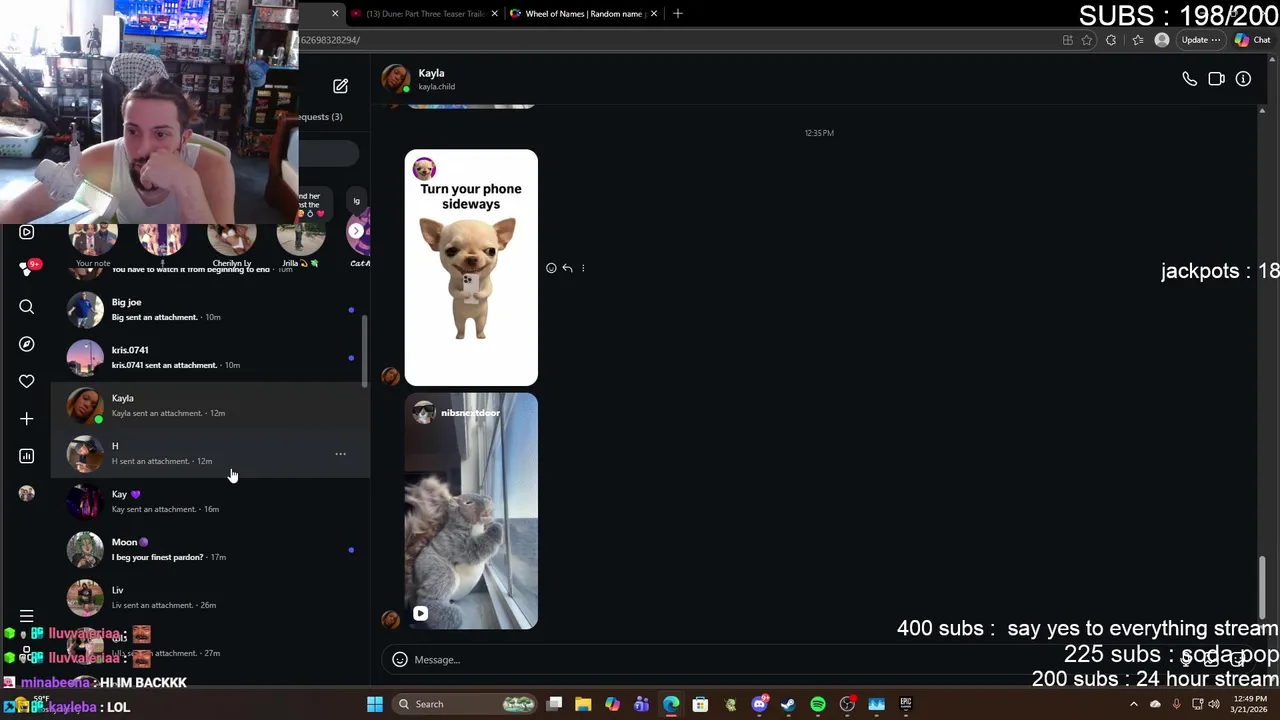Click the chat messages scrollbar
Image resolution: width=1280 pixels, height=720 pixels.
(x=1262, y=587)
